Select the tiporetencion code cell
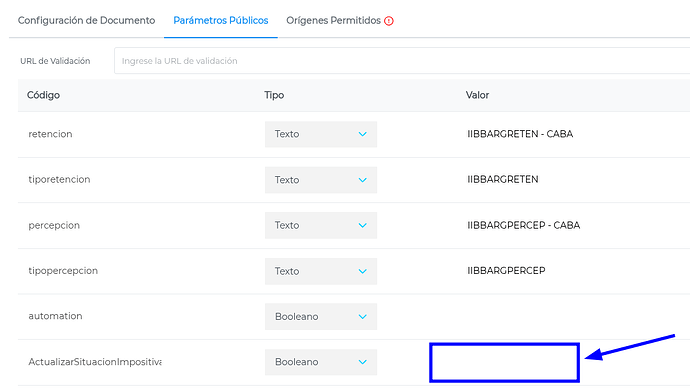690x391 pixels. click(59, 179)
